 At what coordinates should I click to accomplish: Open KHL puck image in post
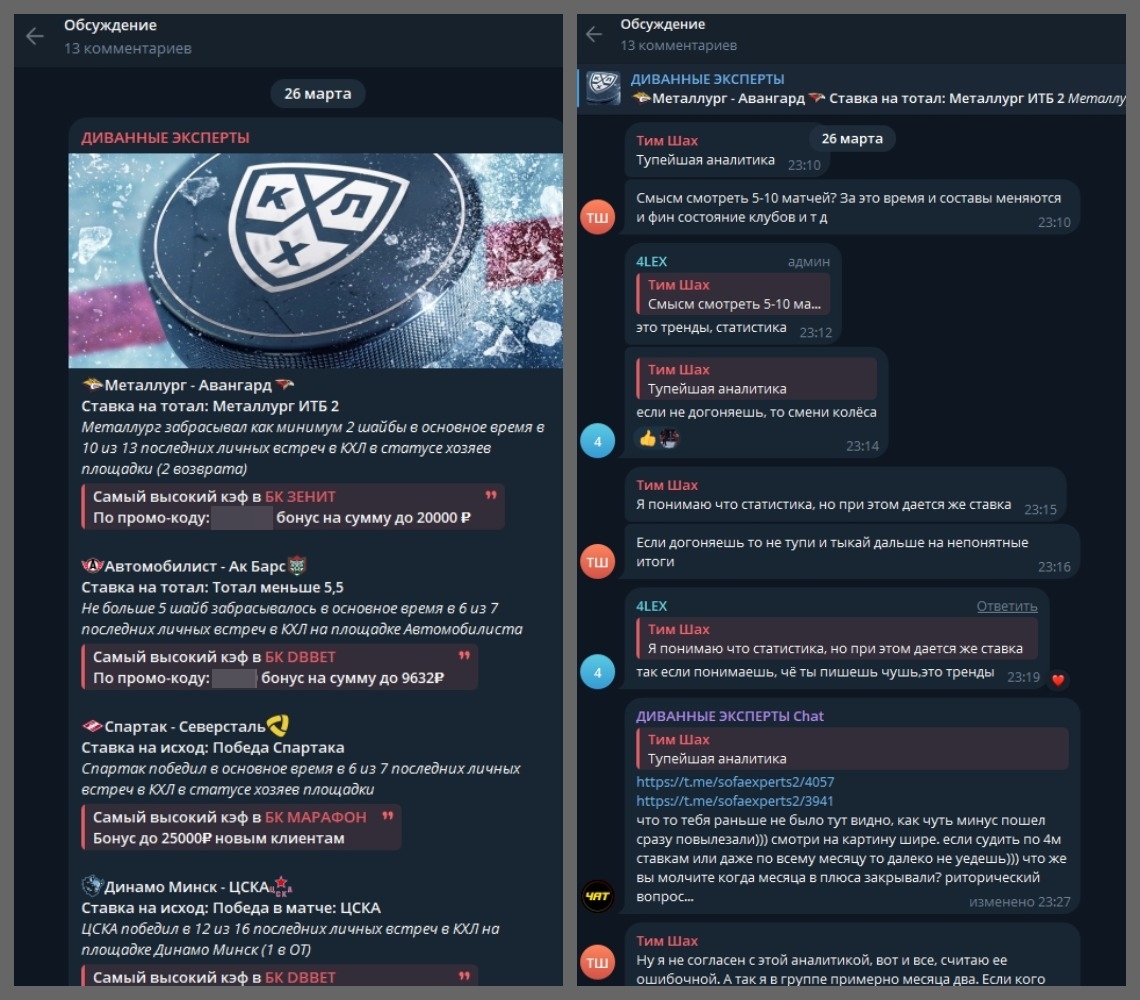(316, 260)
